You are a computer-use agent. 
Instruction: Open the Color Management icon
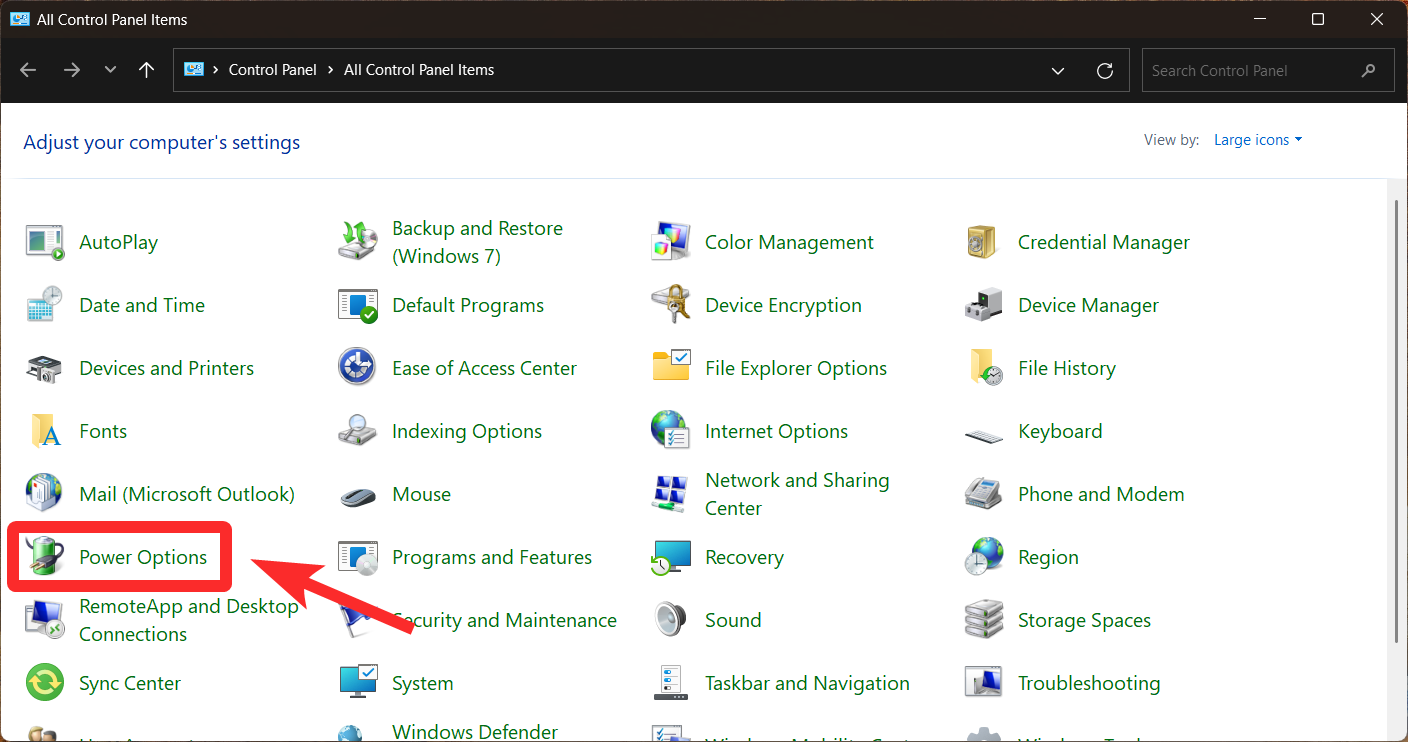[x=671, y=242]
